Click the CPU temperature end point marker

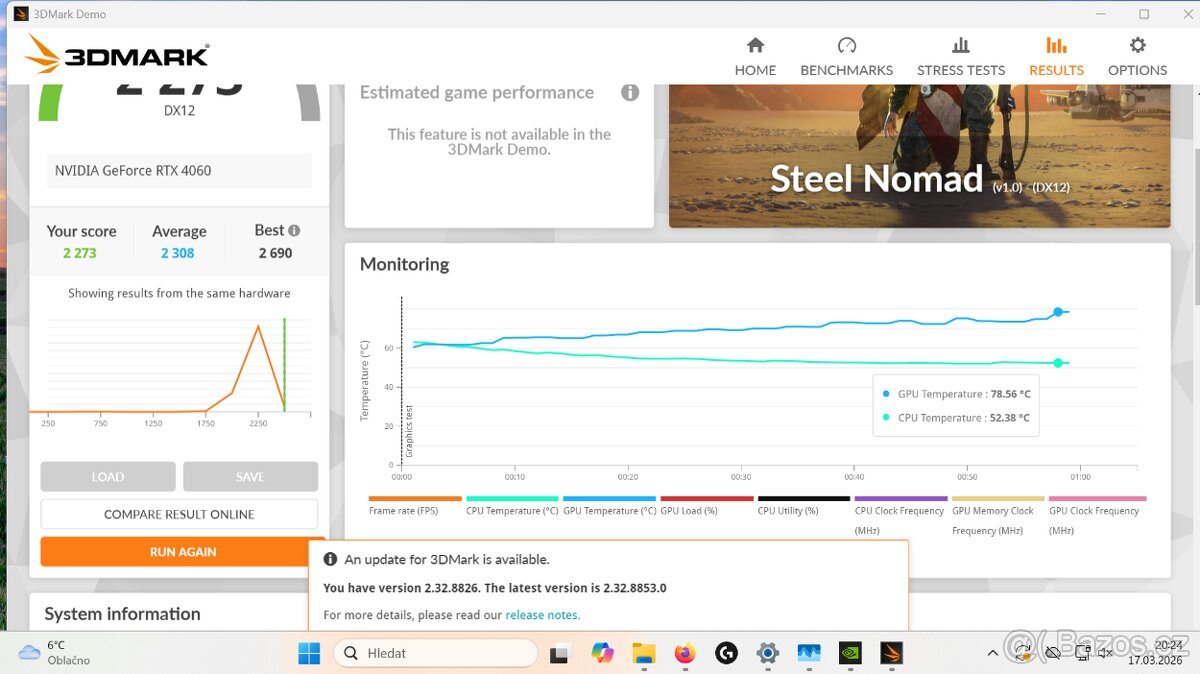[x=1058, y=363]
